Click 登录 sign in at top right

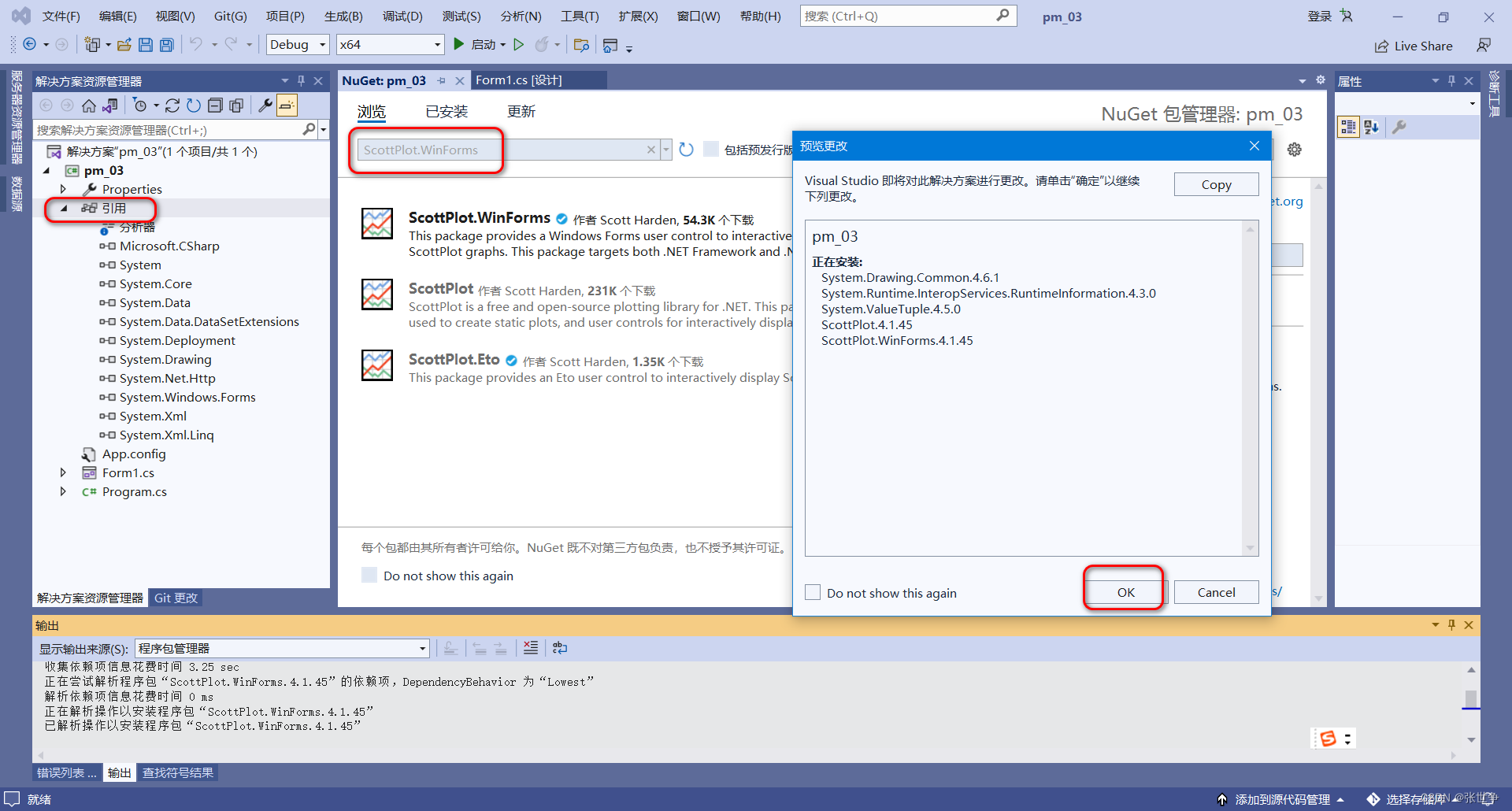(x=1319, y=16)
